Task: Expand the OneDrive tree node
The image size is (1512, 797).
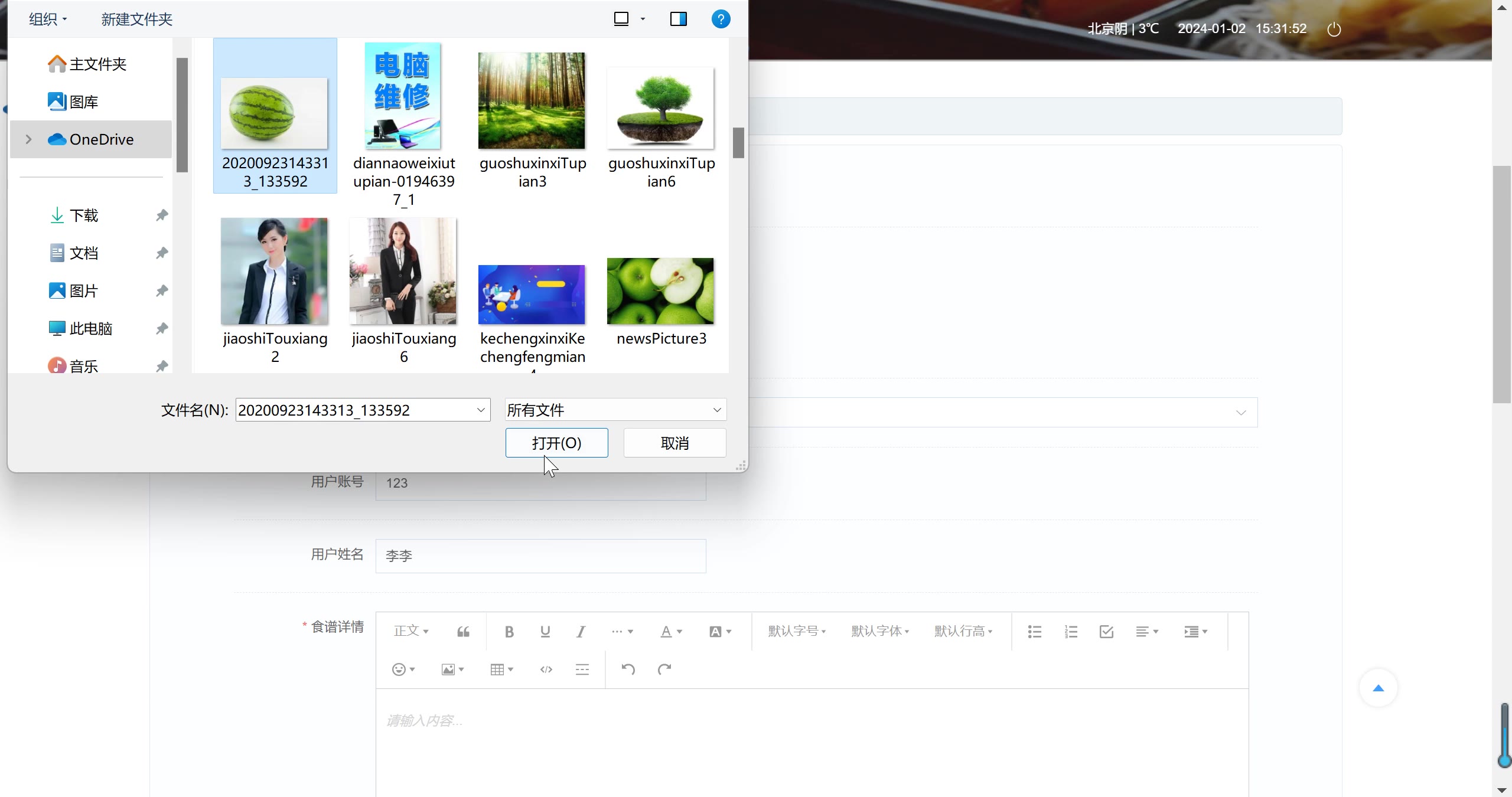Action: pyautogui.click(x=28, y=139)
